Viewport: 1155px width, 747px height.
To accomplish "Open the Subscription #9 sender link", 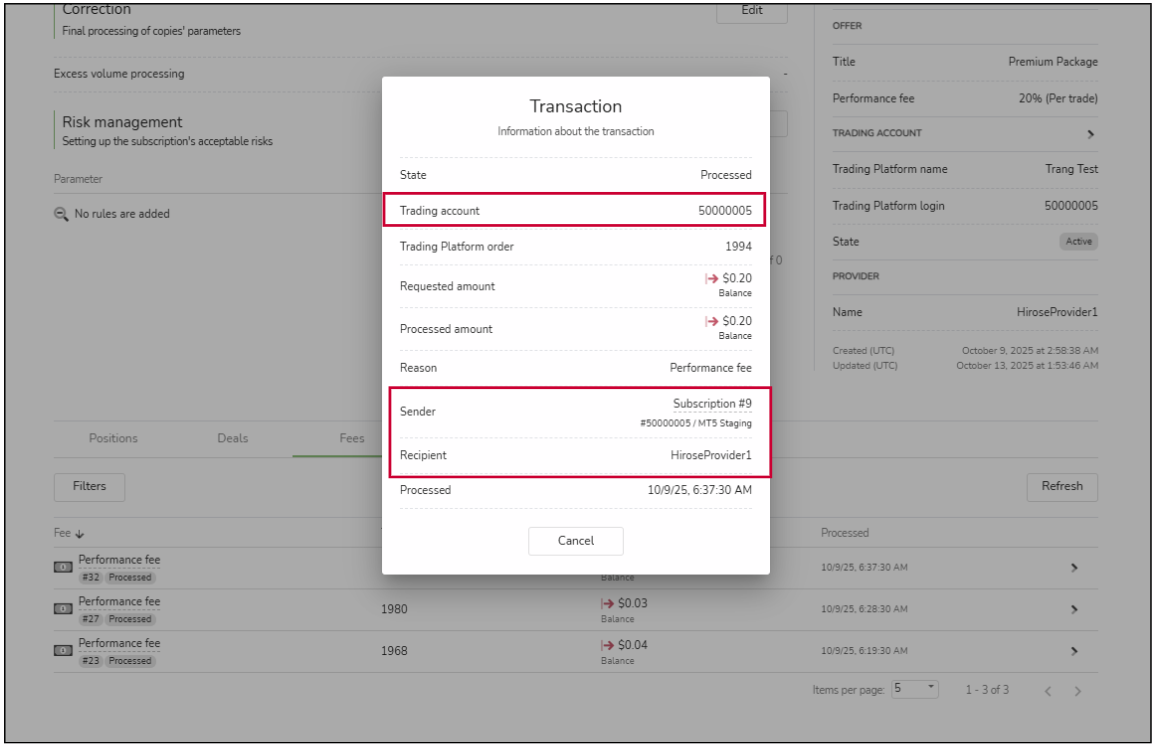I will click(712, 404).
